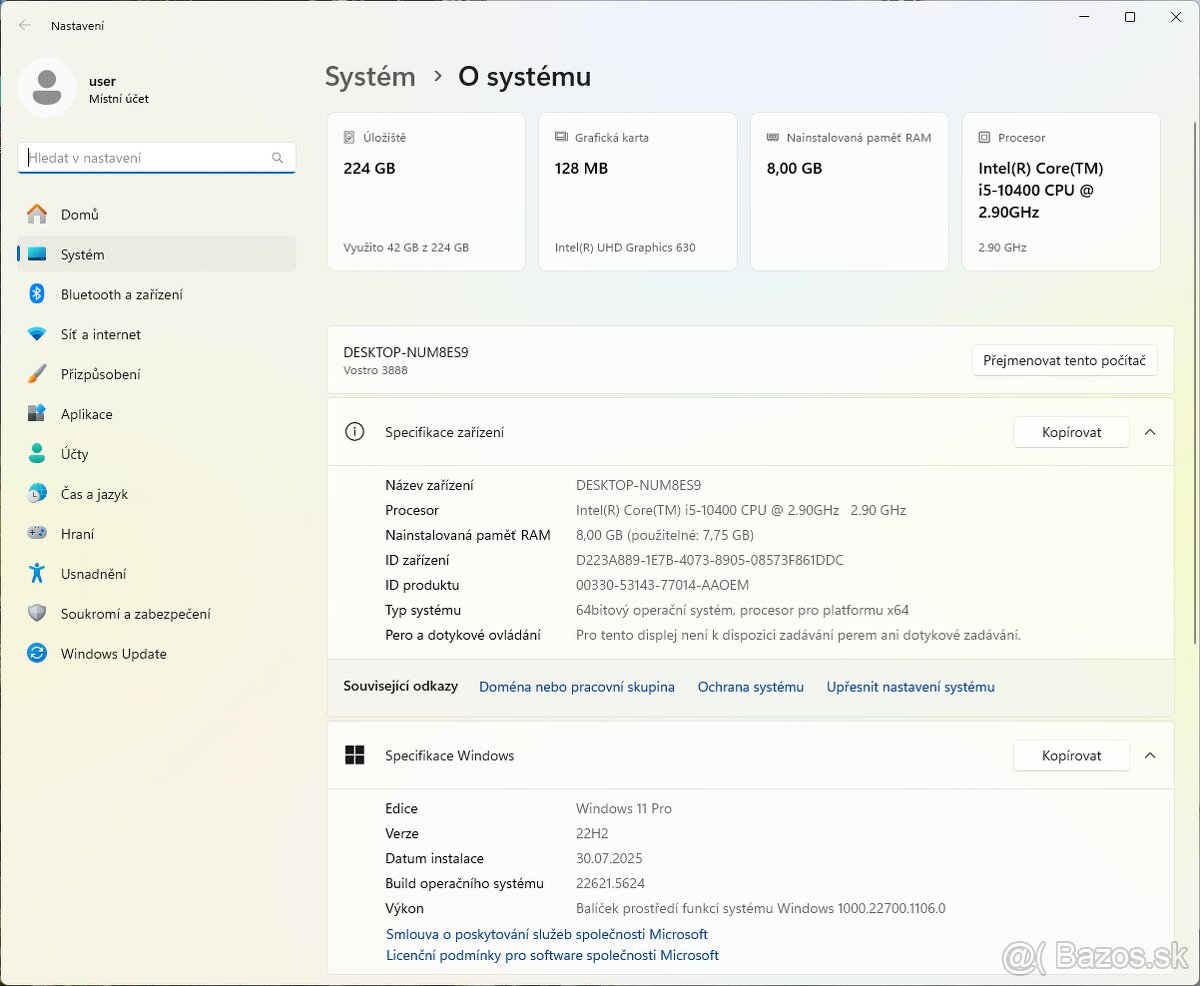
Task: Click Přejmenovat tento počítač
Action: [x=1064, y=360]
